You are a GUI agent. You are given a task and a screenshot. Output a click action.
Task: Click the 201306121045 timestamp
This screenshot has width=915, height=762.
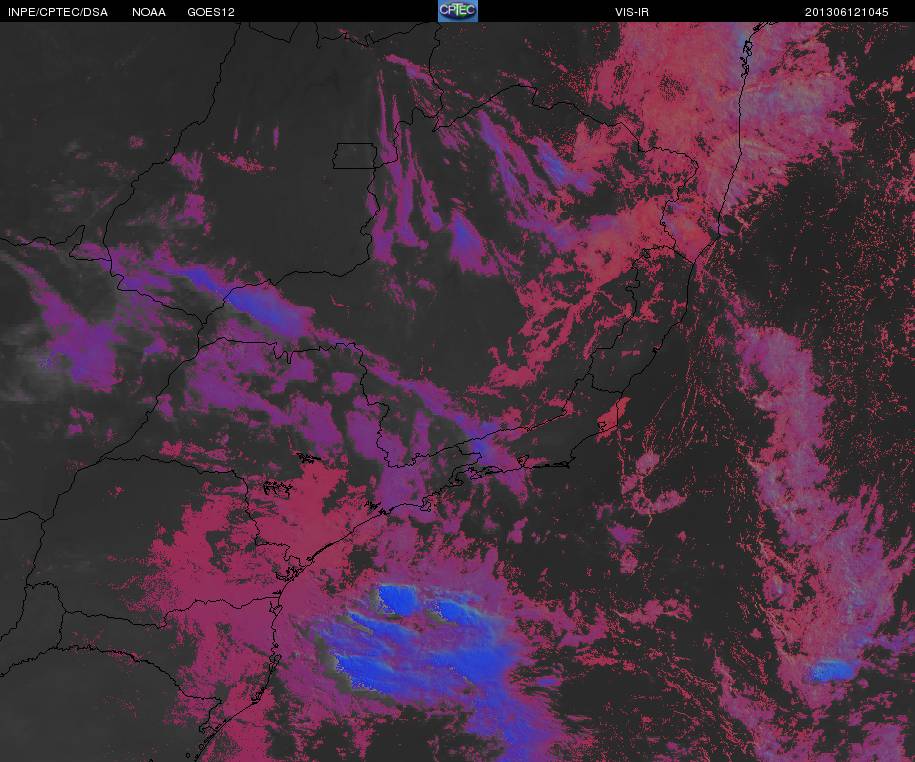(x=847, y=12)
